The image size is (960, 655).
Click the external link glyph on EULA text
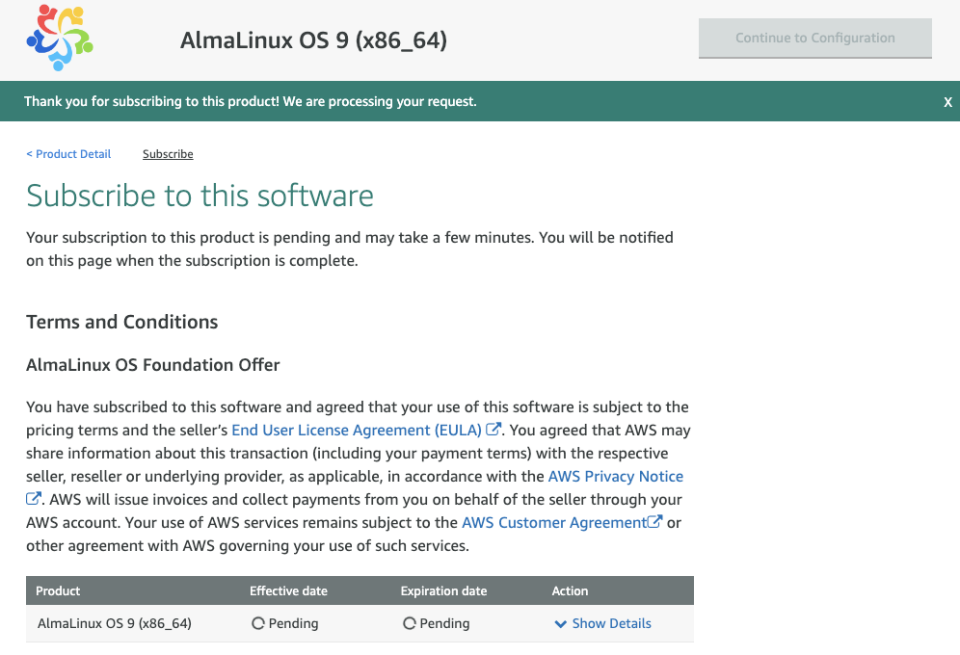[x=494, y=429]
